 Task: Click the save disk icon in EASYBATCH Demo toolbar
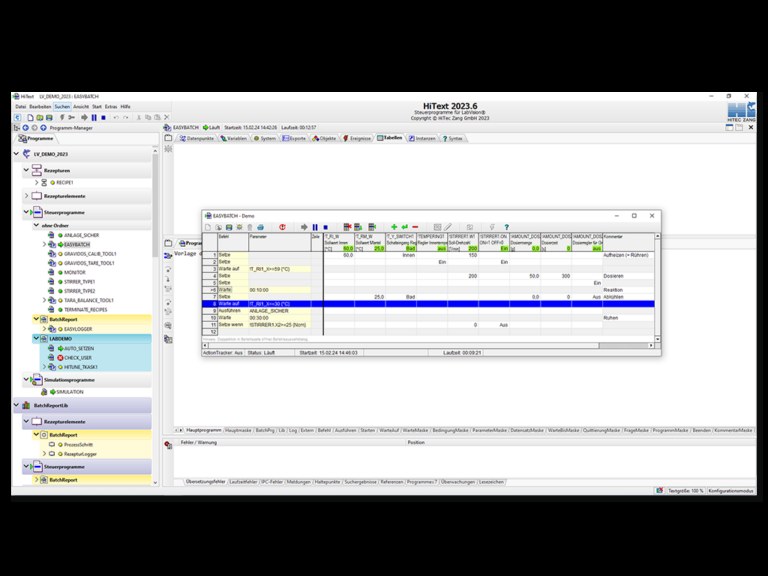(x=229, y=227)
